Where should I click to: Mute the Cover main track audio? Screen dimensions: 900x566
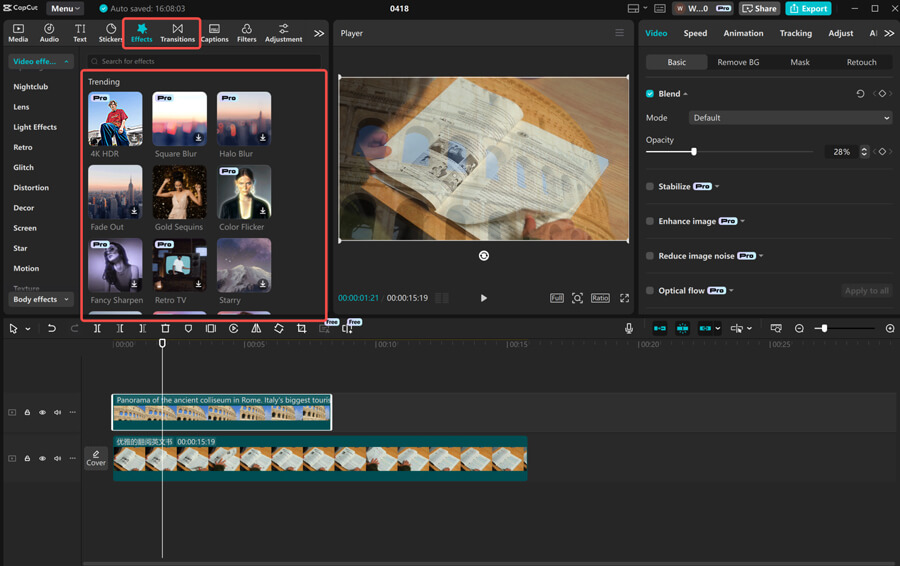57,458
